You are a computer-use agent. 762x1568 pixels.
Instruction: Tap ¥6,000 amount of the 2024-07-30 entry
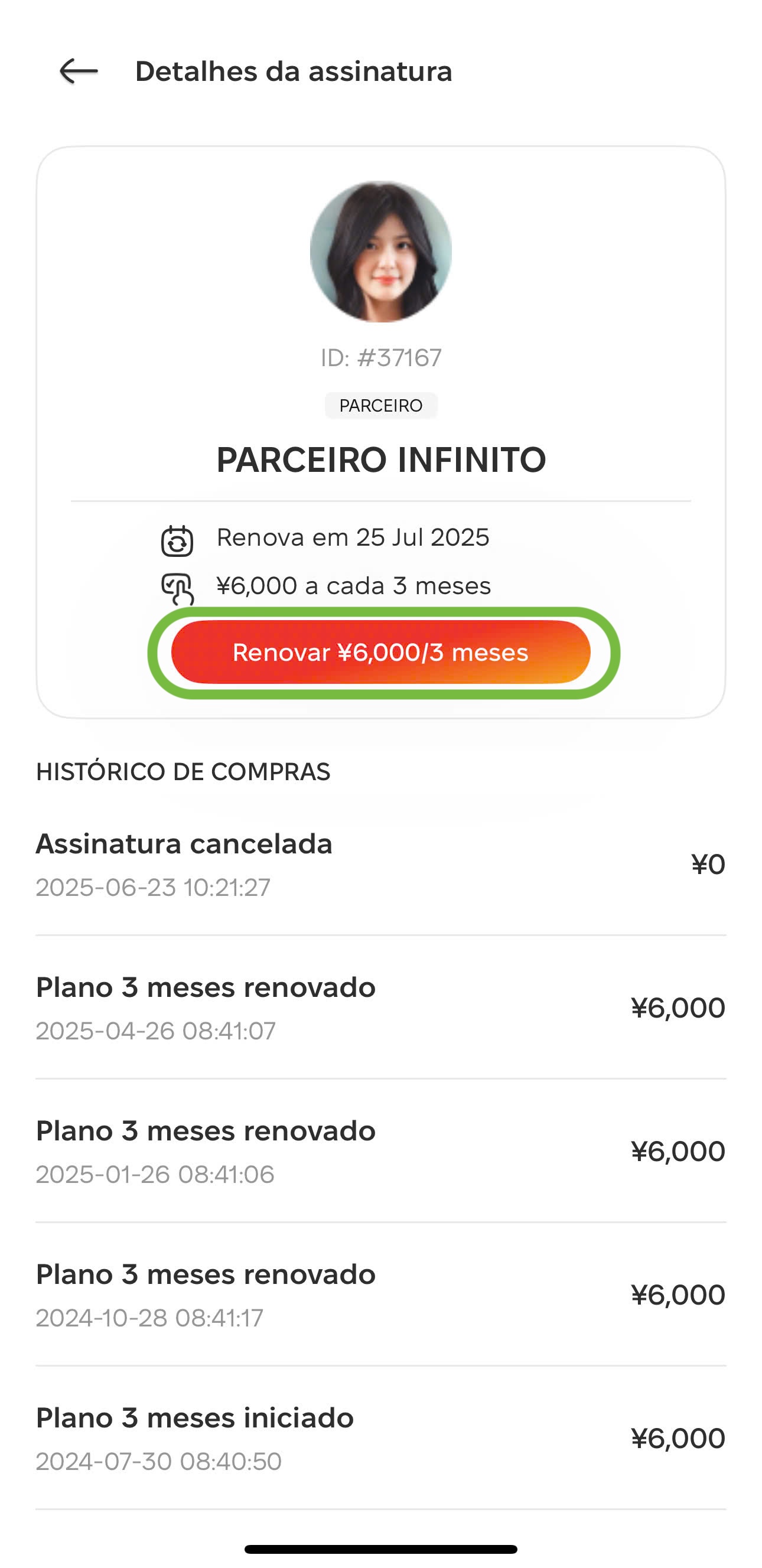click(x=678, y=1439)
